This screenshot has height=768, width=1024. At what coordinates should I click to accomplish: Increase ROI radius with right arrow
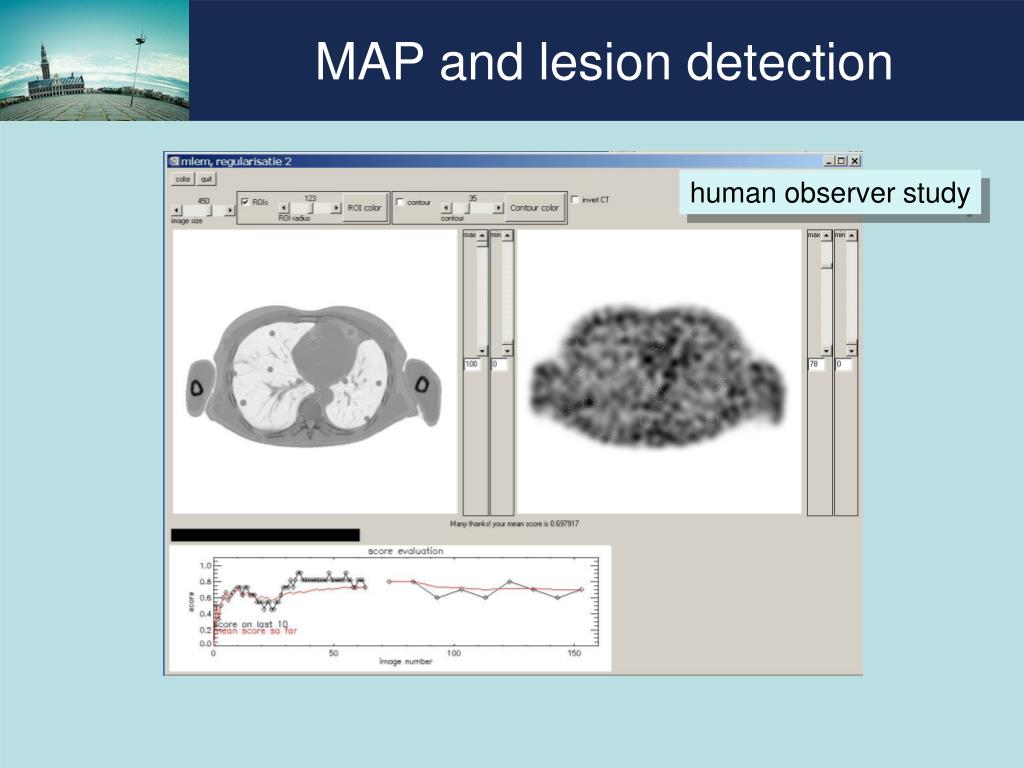point(336,208)
